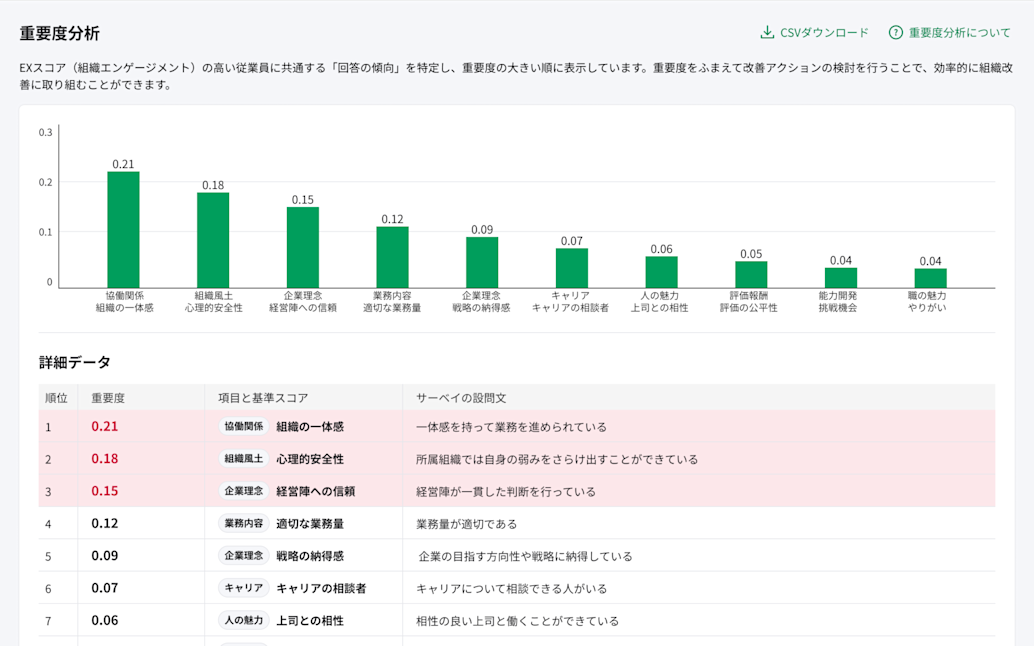Open CSVダウンロード link
1034x646 pixels.
[x=824, y=32]
